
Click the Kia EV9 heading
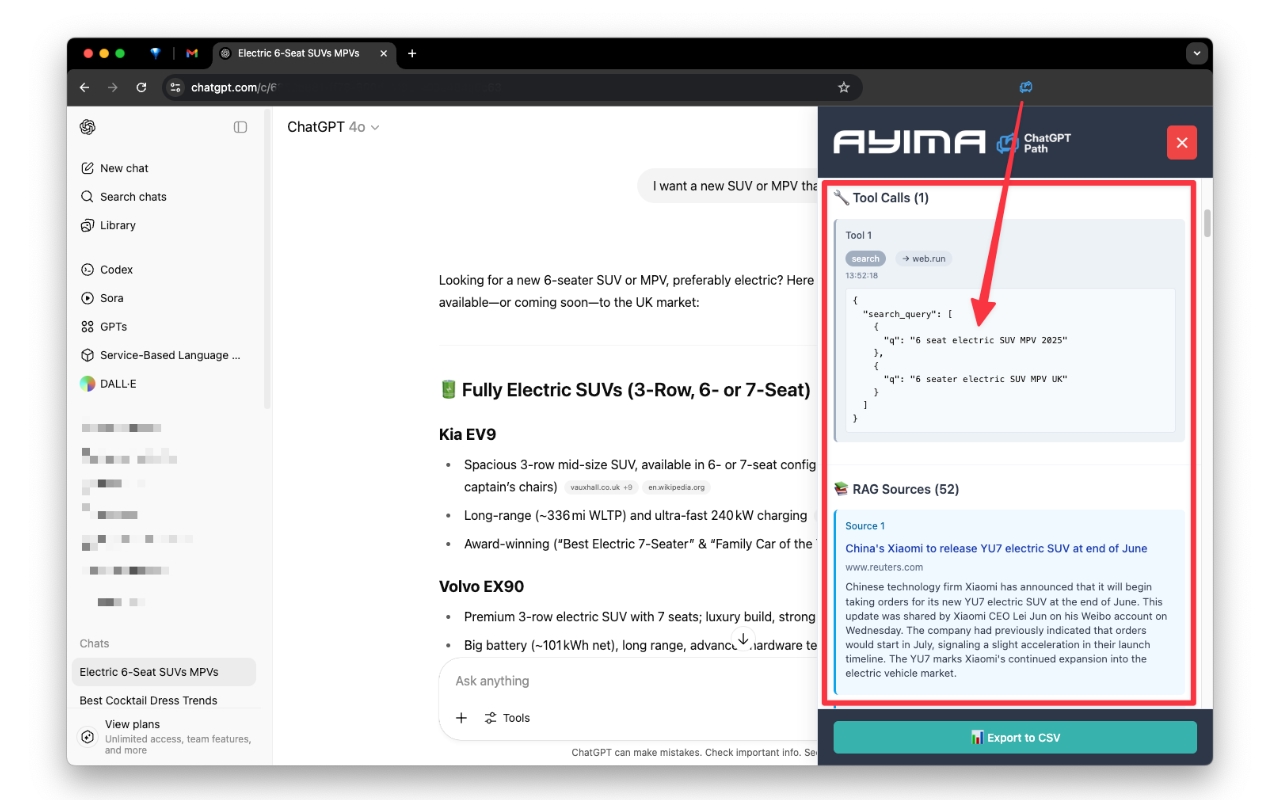point(467,434)
